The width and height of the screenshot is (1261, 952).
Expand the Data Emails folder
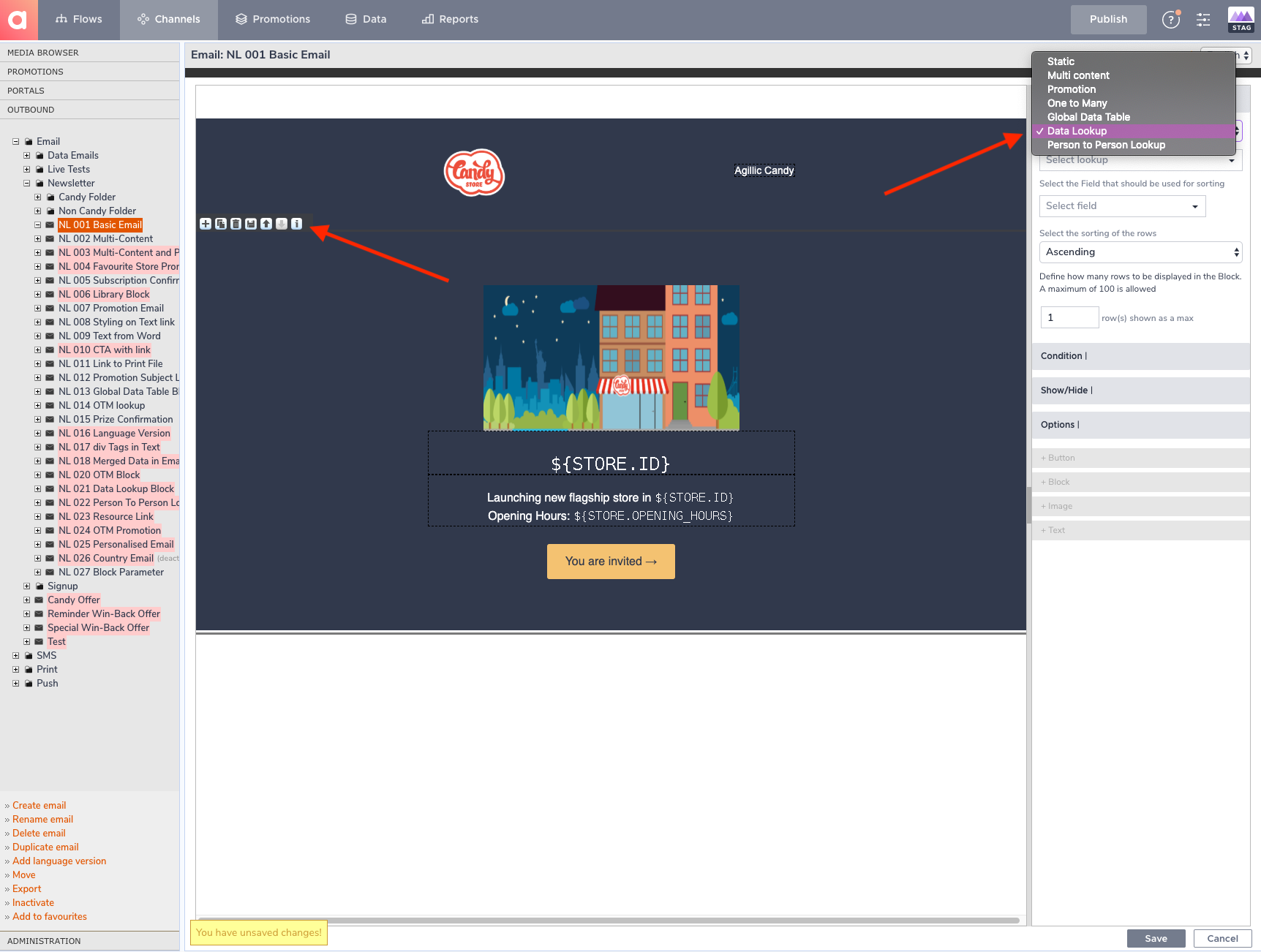pyautogui.click(x=27, y=156)
